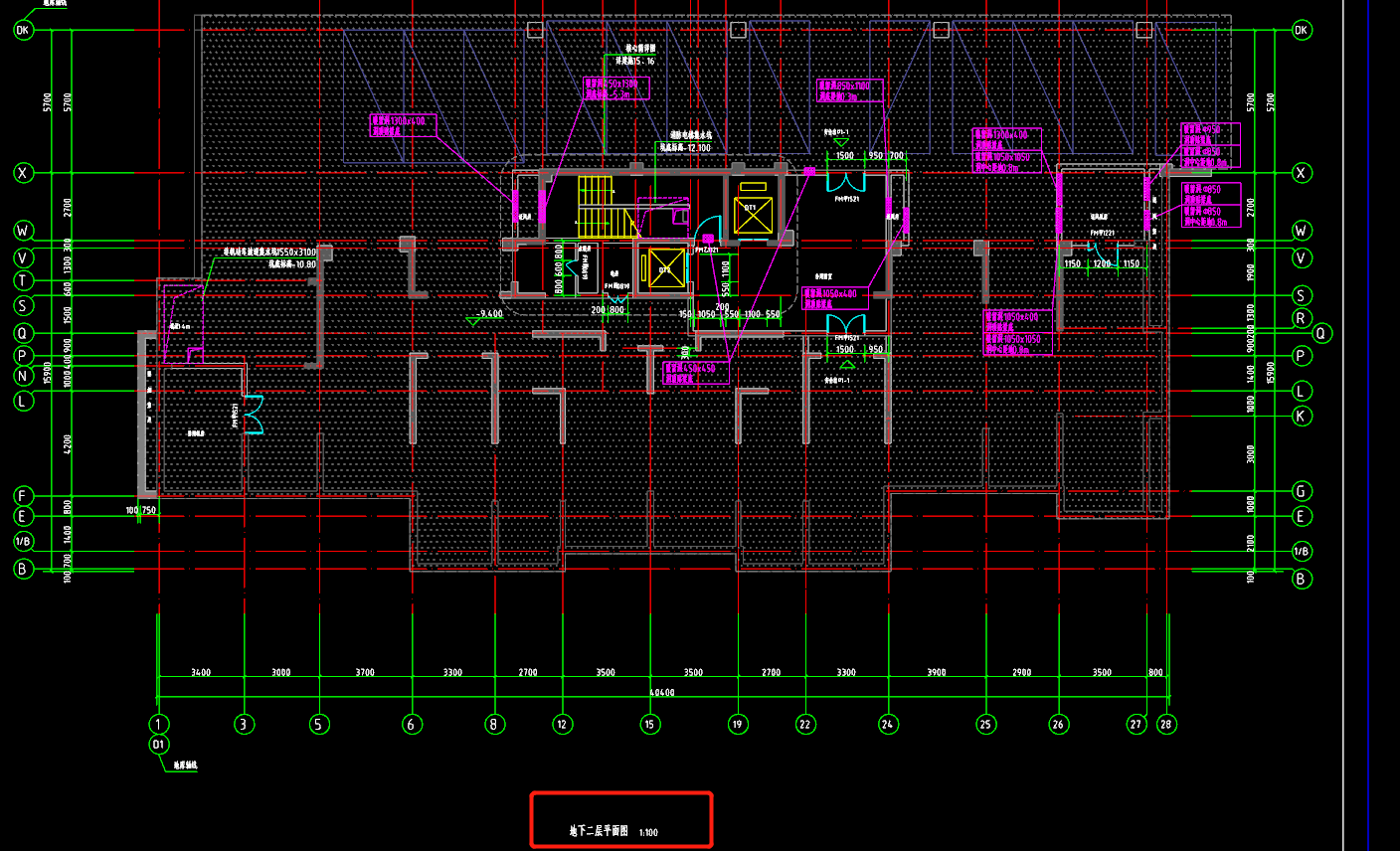This screenshot has height=851, width=1400.
Task: Select grid axis bubble 25
Action: tap(985, 724)
